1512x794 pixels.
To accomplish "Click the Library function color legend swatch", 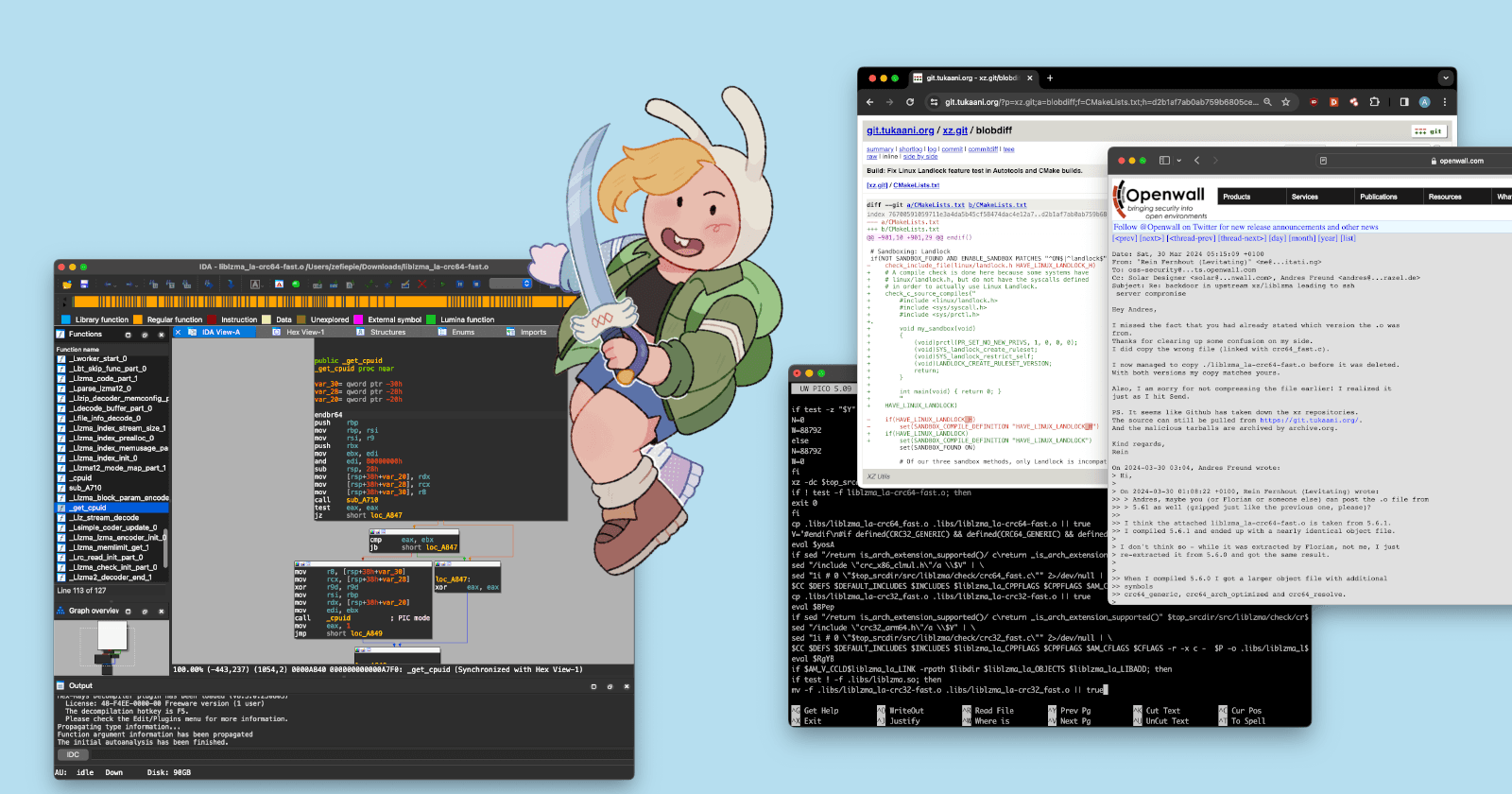I will click(x=65, y=319).
